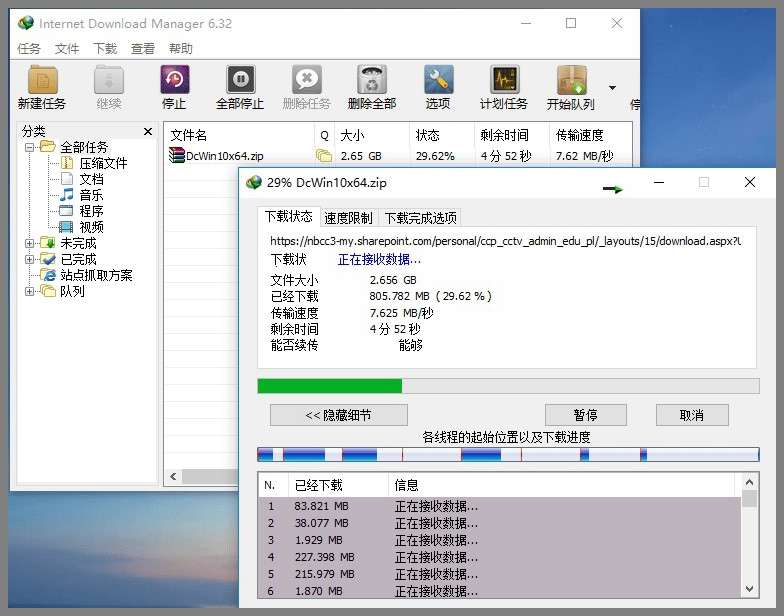Select the 压缩文件 category icon
784x616 pixels.
point(66,163)
